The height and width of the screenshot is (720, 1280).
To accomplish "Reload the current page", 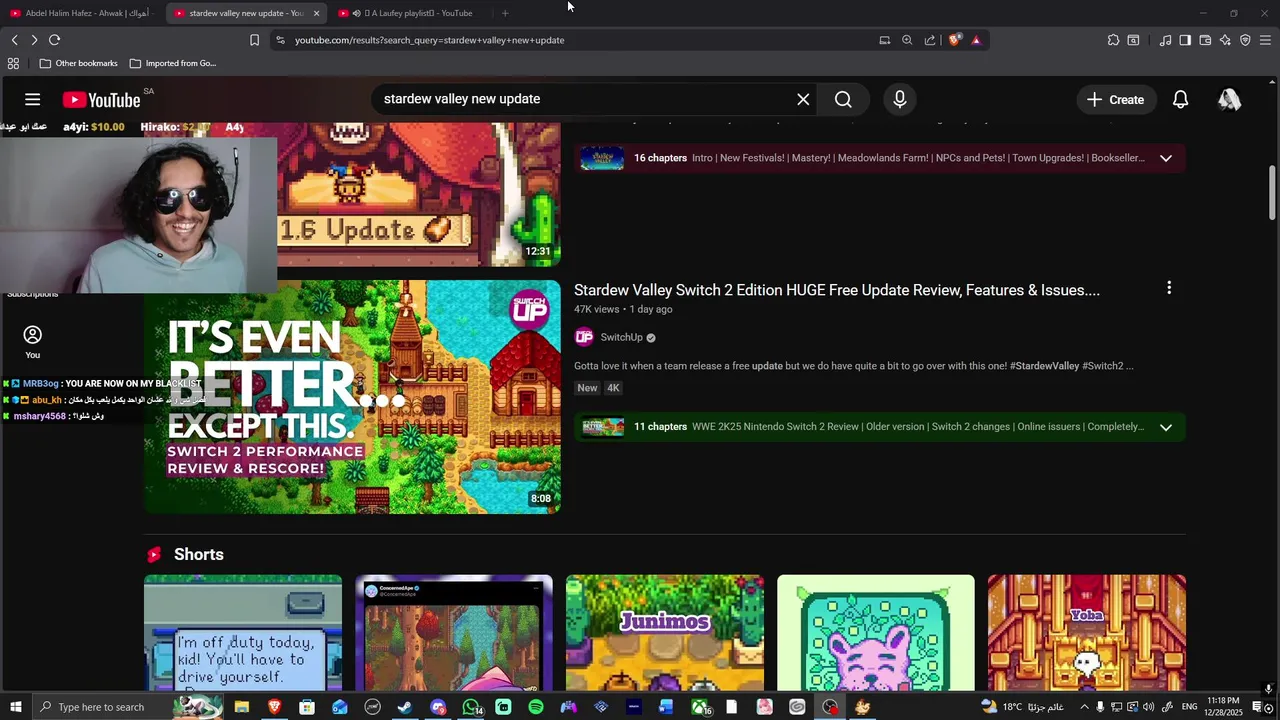I will tap(54, 40).
